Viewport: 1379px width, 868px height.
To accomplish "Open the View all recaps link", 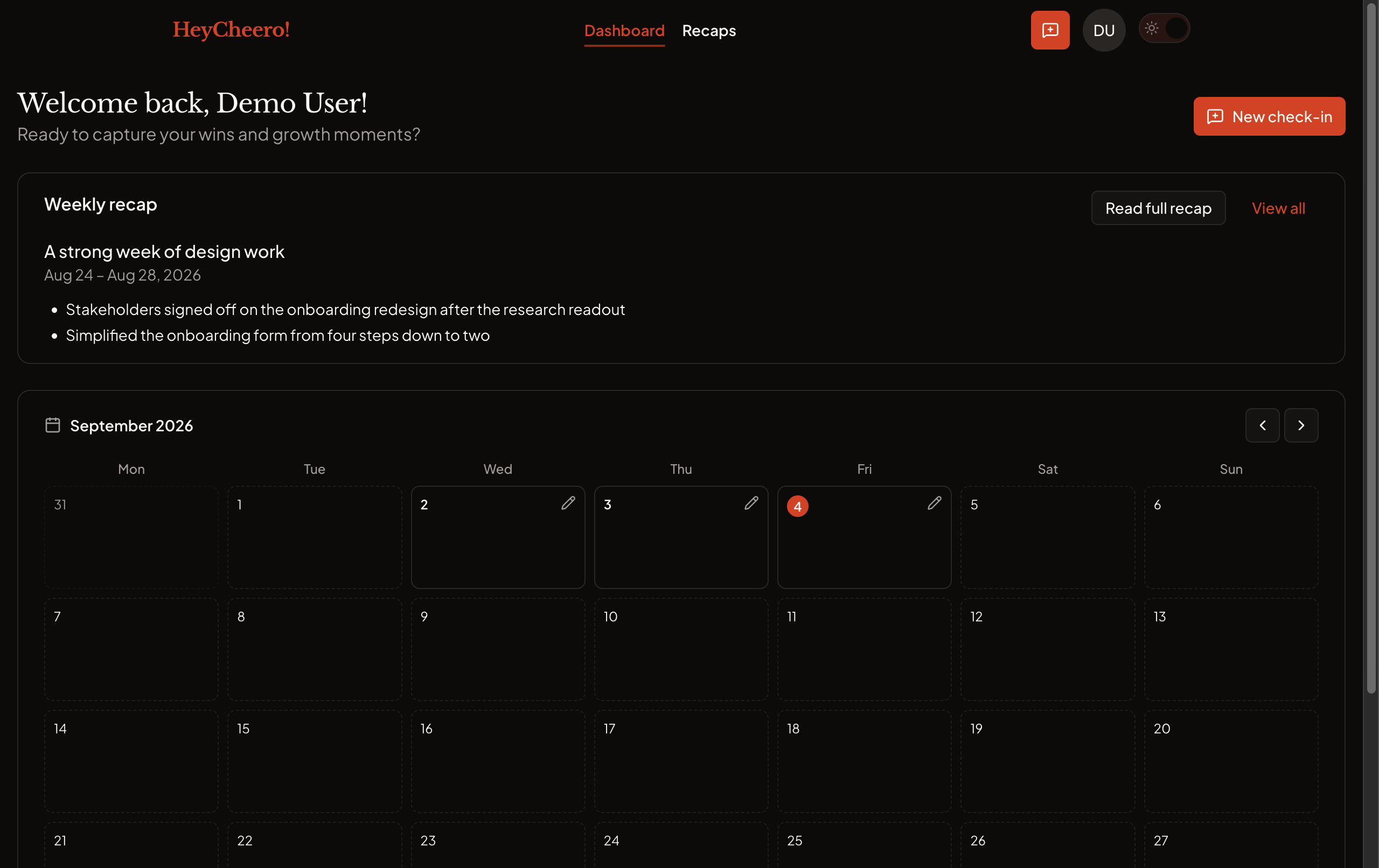I will pyautogui.click(x=1278, y=208).
